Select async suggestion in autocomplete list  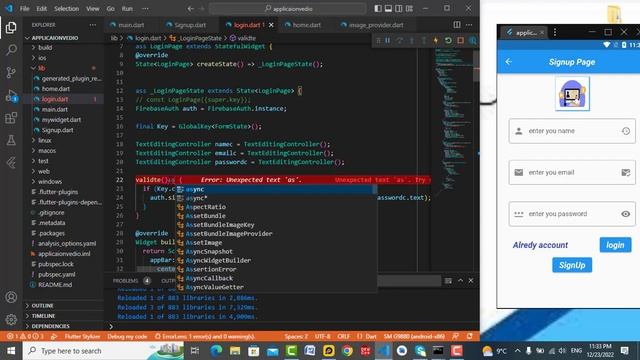pyautogui.click(x=276, y=189)
